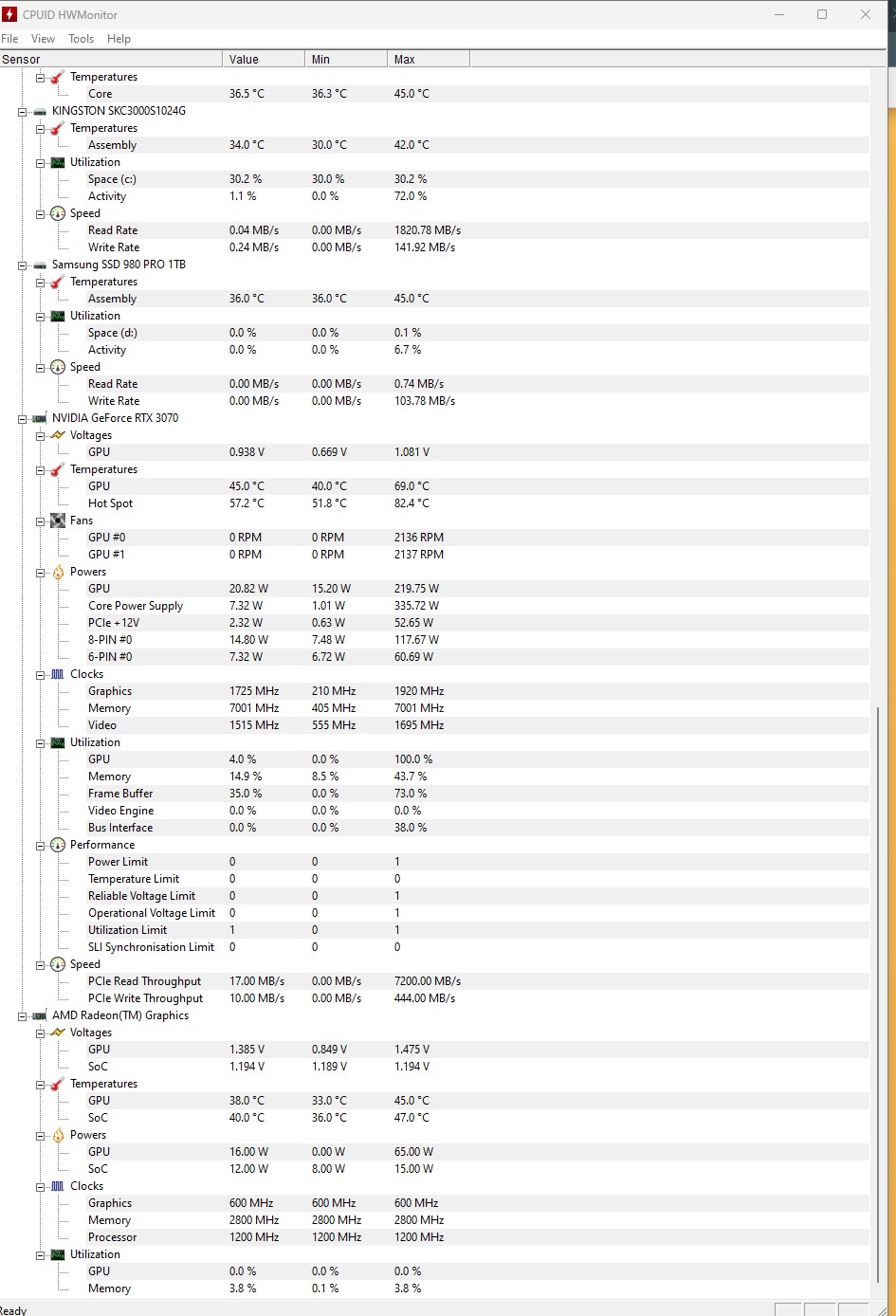Open the File menu
The height and width of the screenshot is (1316, 896).
tap(9, 39)
